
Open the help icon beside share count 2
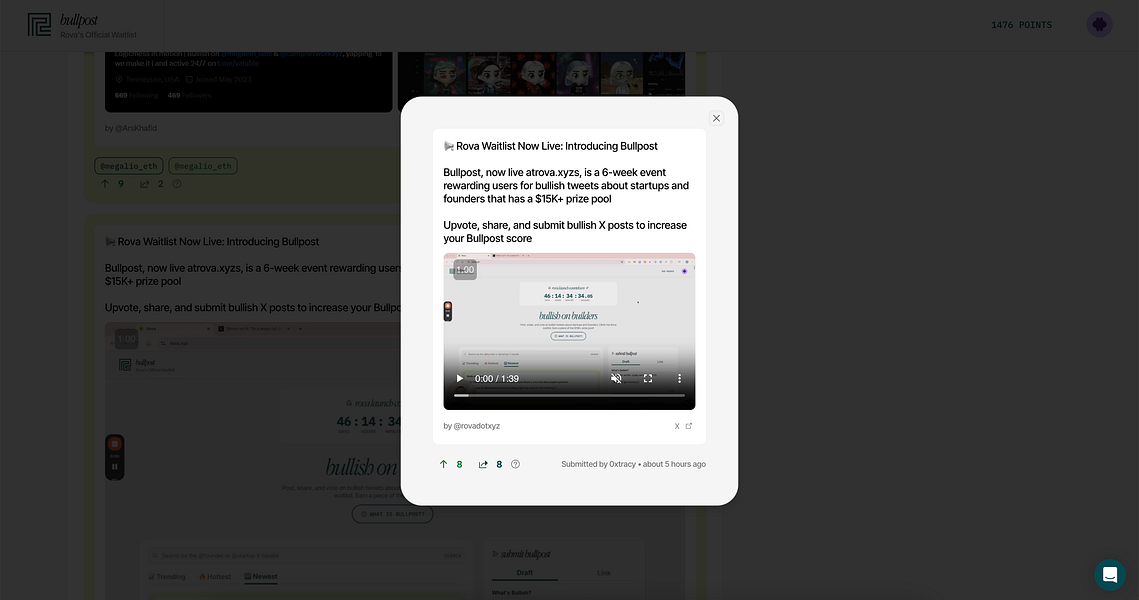point(177,184)
